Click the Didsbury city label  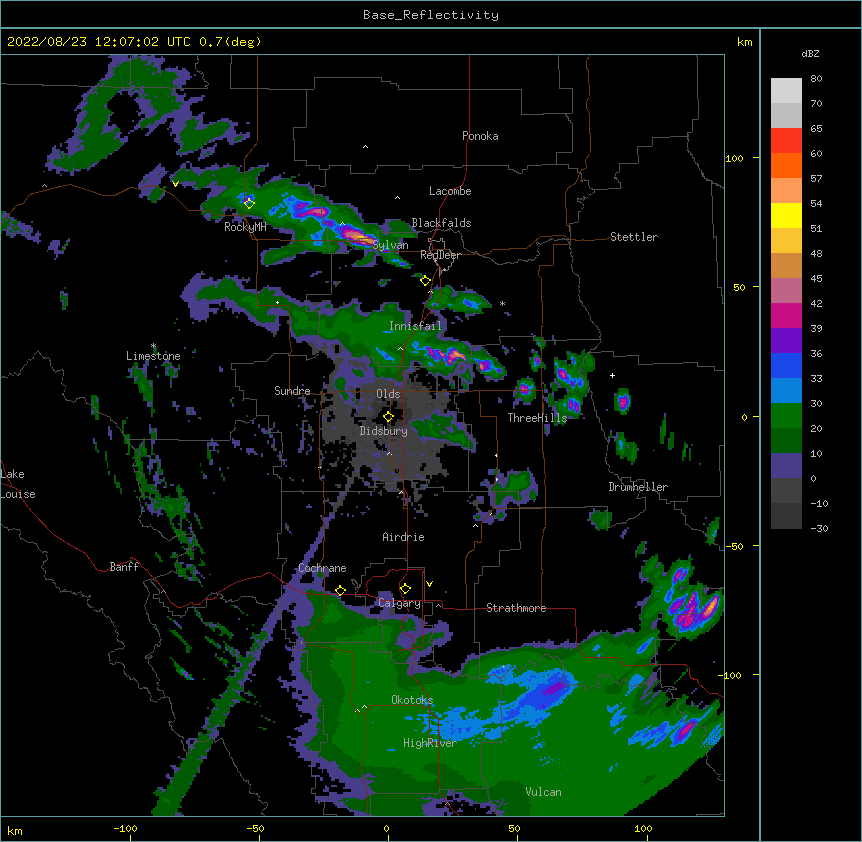pos(384,431)
